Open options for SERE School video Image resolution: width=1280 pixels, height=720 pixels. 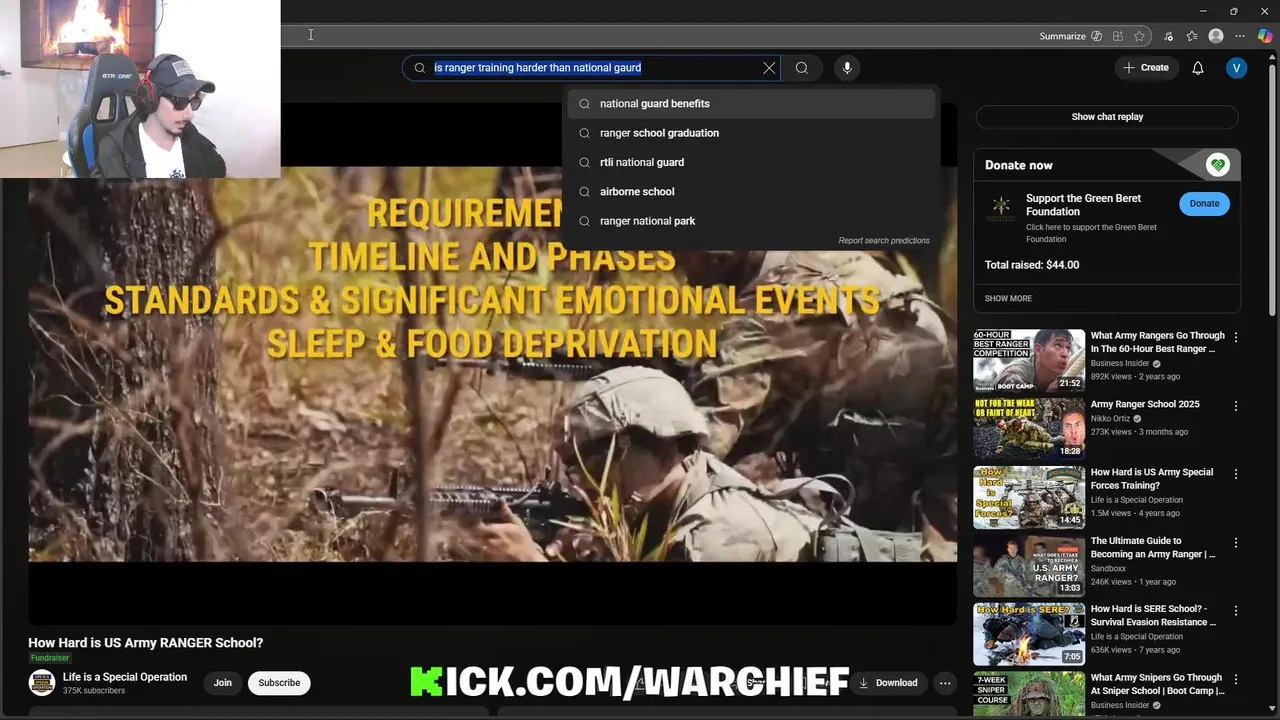point(1236,611)
